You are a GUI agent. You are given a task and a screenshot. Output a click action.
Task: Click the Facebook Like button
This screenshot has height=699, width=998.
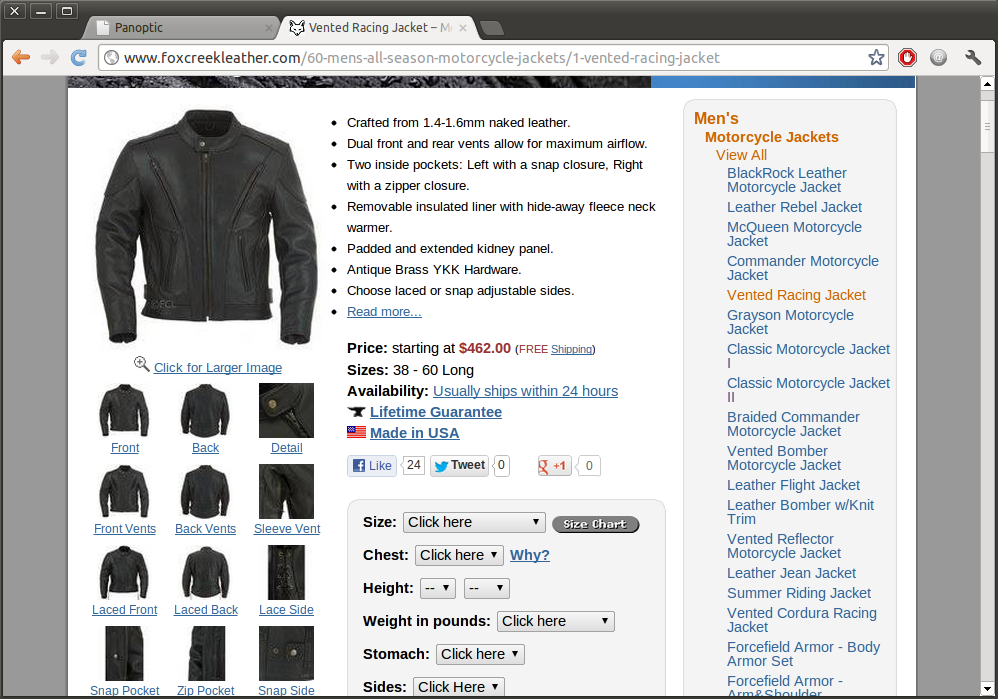pos(372,465)
